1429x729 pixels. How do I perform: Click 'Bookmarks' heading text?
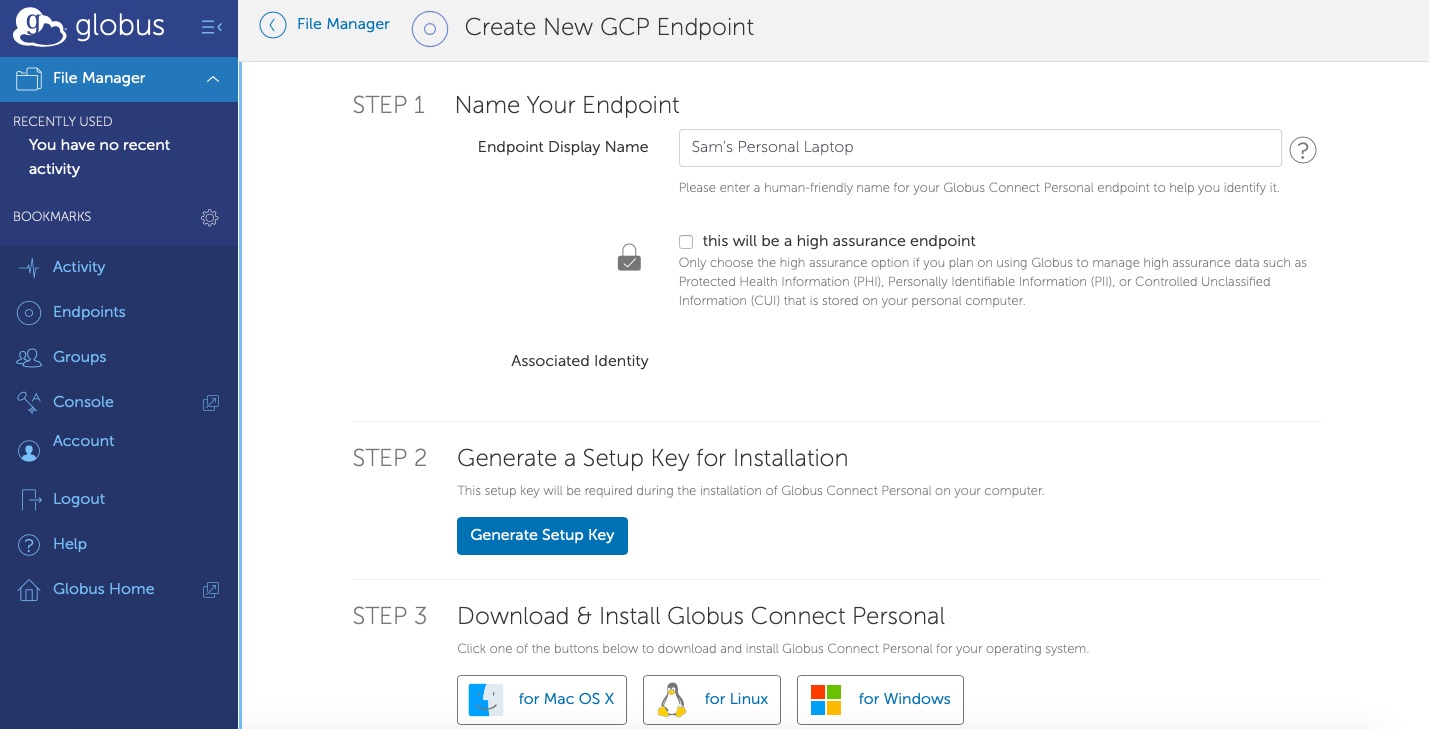52,216
